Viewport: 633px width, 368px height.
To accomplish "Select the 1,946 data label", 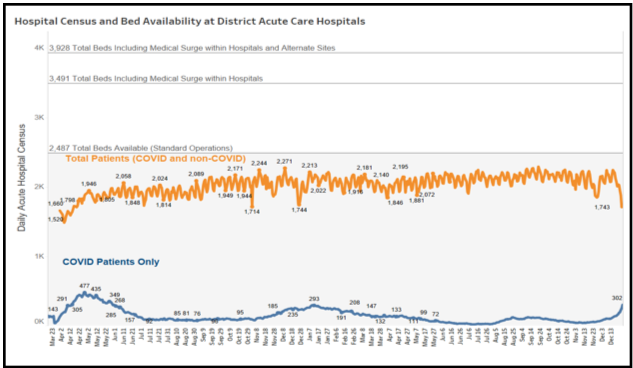I will coord(89,184).
